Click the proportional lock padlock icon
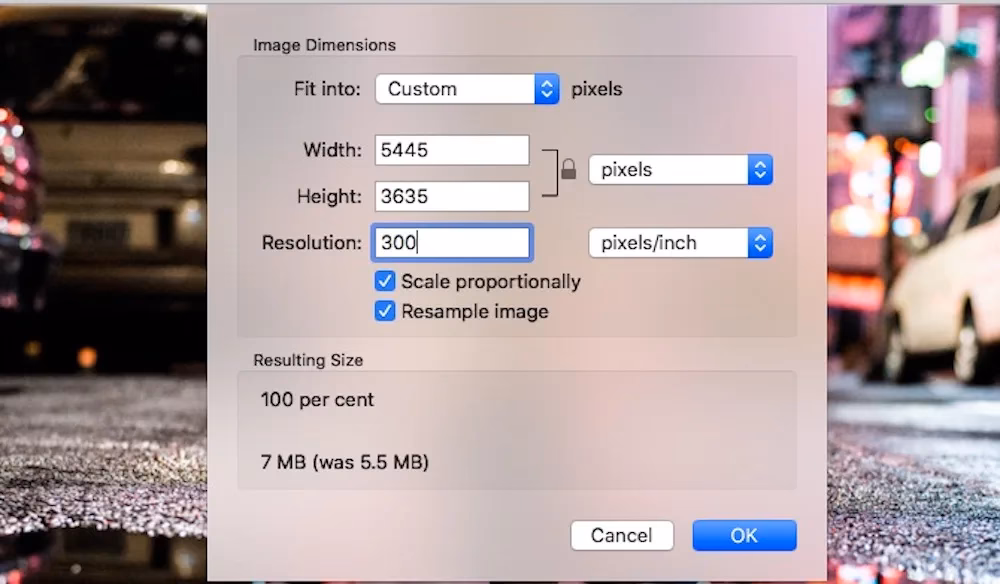 click(568, 170)
